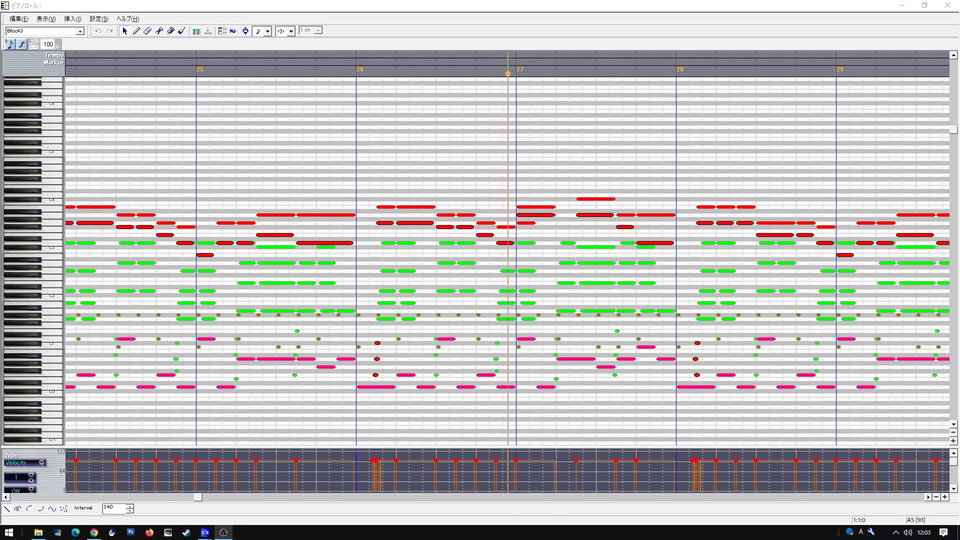Click the teal columns toolbar icon
Screen dimensions: 960x540
pos(196,31)
